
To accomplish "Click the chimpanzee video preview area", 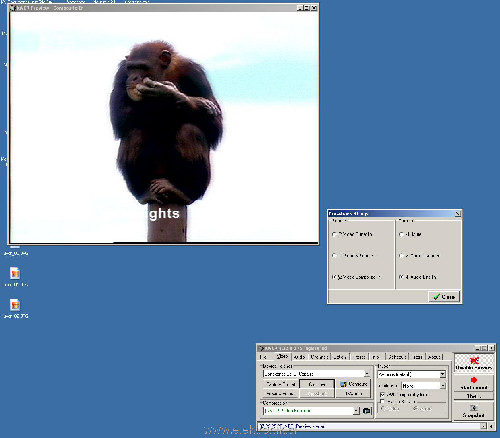I will click(164, 127).
